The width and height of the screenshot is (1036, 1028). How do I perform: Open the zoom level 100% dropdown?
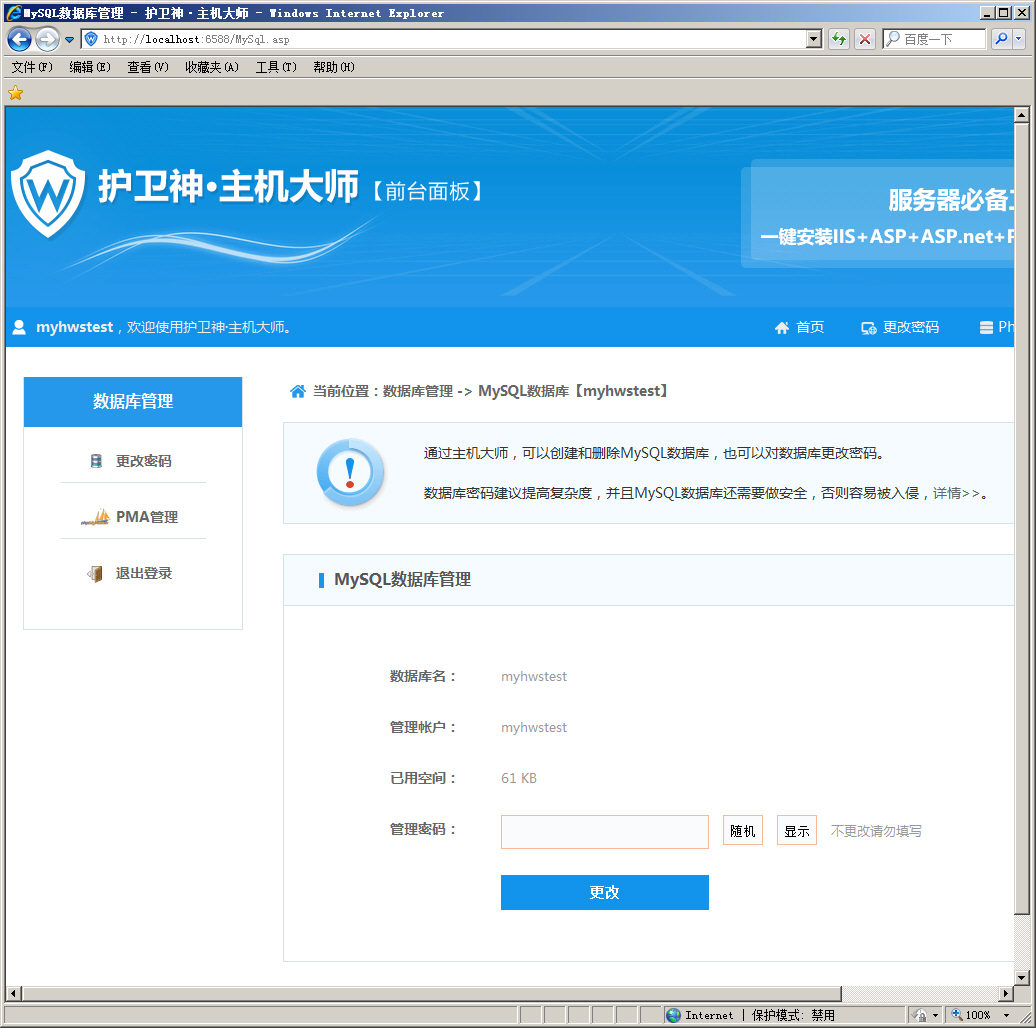[x=1011, y=1015]
